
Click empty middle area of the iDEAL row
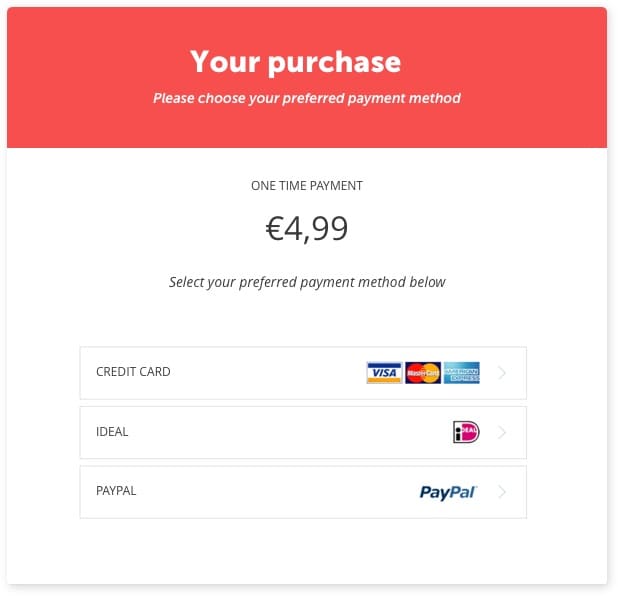[288, 432]
